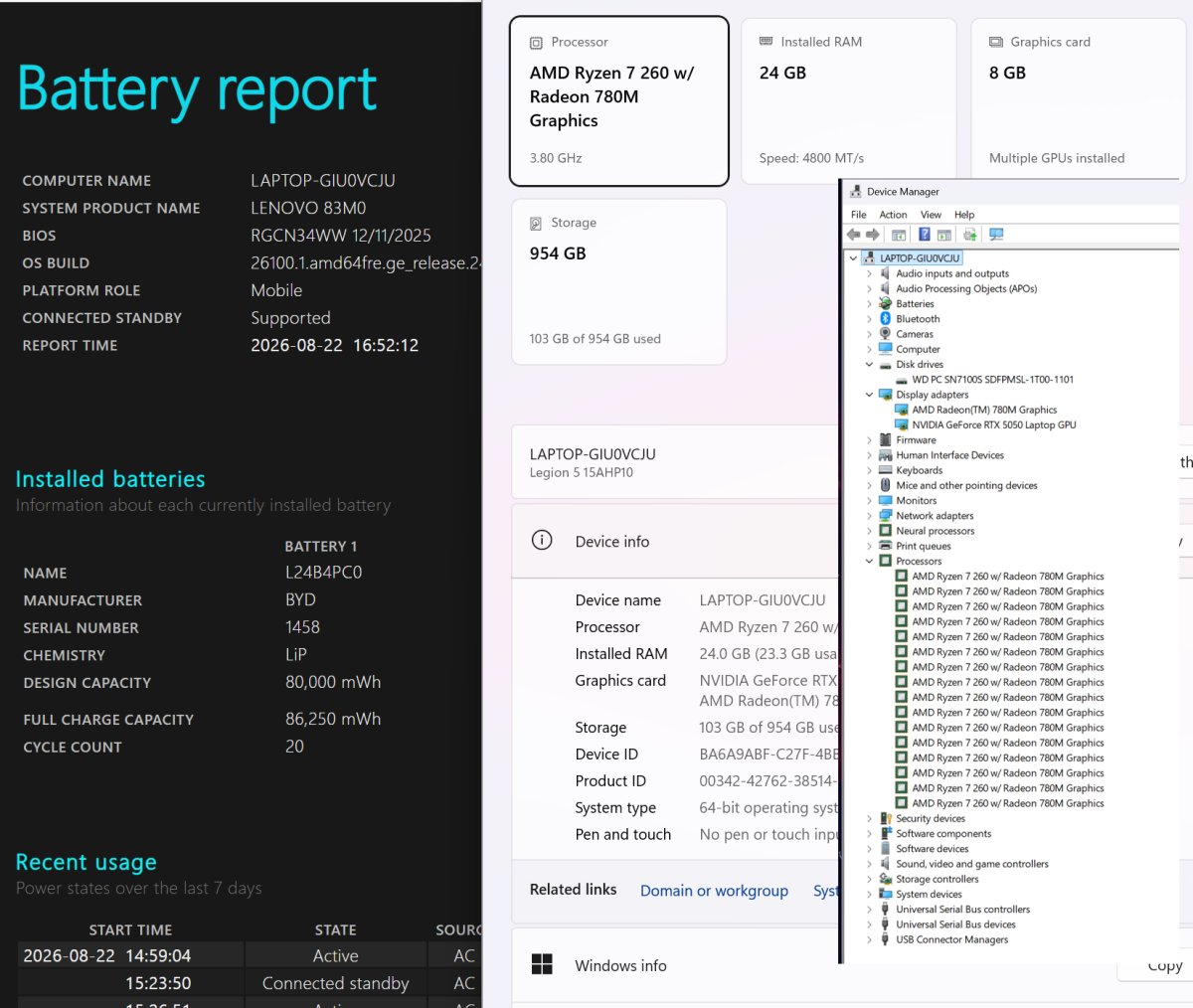
Task: Click the Device Manager title bar icon
Action: coord(855,192)
